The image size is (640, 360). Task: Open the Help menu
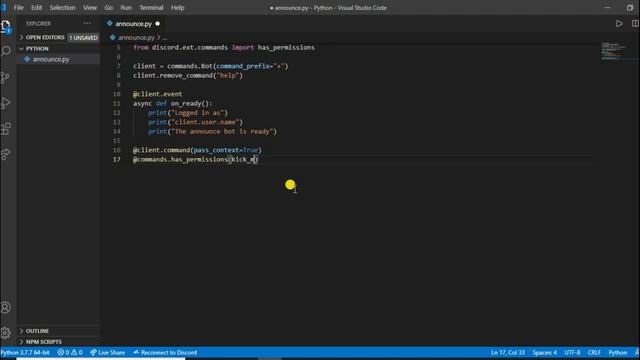(x=178, y=7)
